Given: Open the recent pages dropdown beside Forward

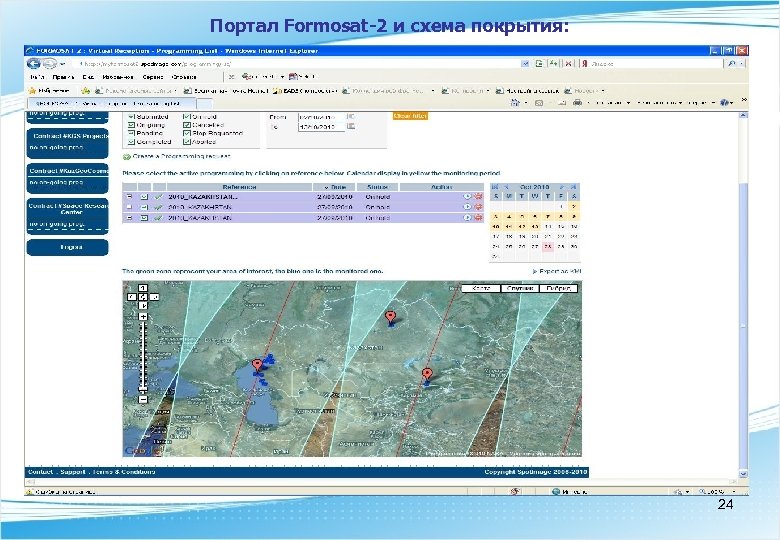Looking at the screenshot, I should [62, 64].
